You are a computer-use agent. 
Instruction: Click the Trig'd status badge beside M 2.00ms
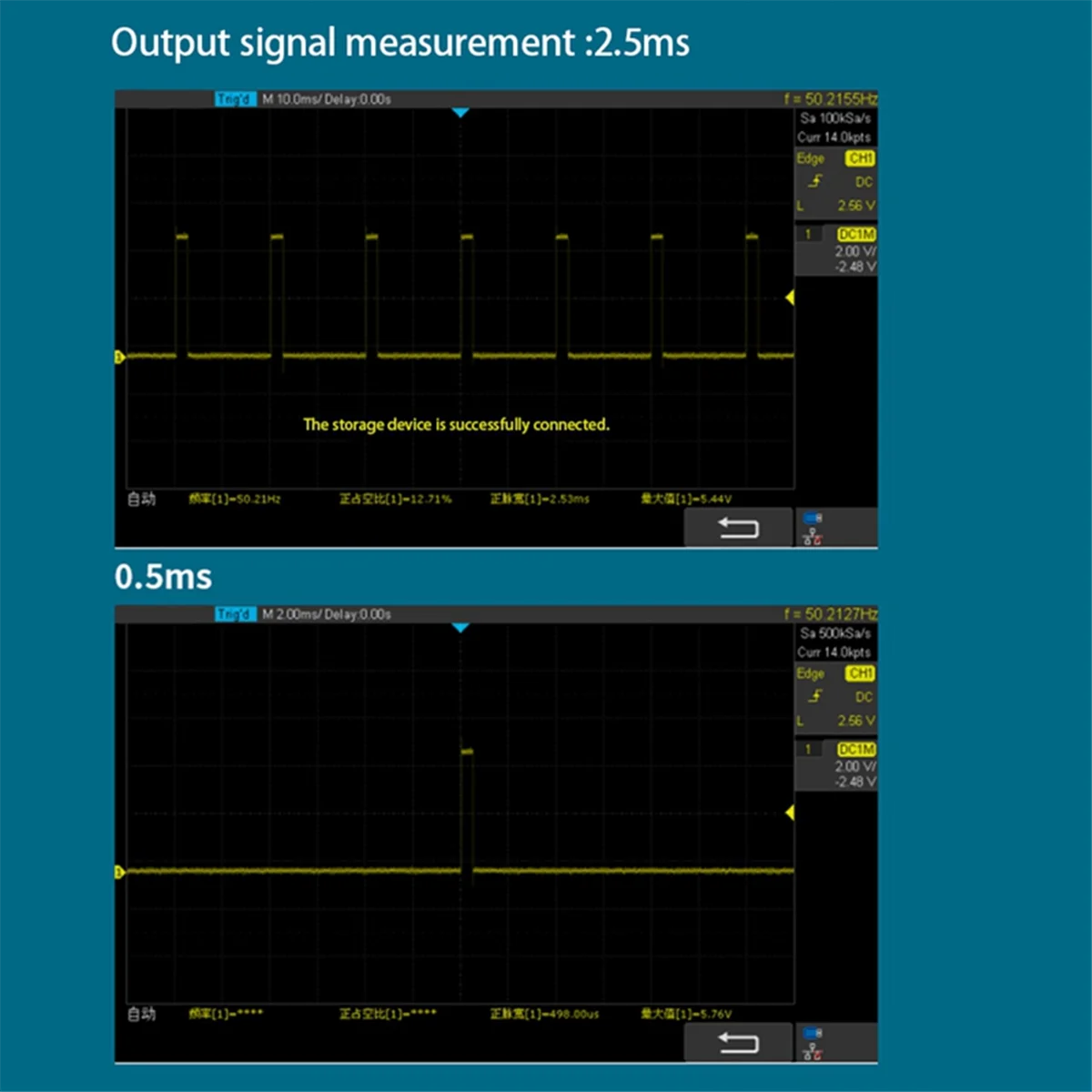[x=236, y=614]
